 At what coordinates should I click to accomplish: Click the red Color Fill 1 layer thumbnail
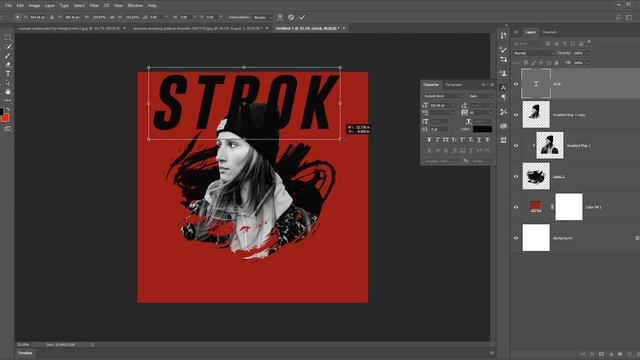536,207
